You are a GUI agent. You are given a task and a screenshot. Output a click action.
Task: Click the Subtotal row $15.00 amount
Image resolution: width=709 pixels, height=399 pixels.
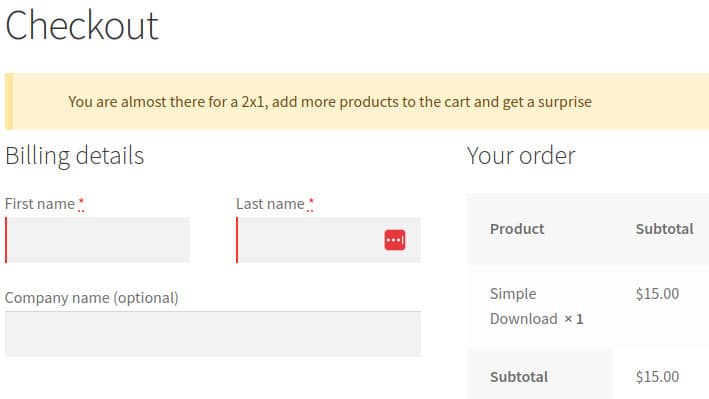tap(657, 377)
